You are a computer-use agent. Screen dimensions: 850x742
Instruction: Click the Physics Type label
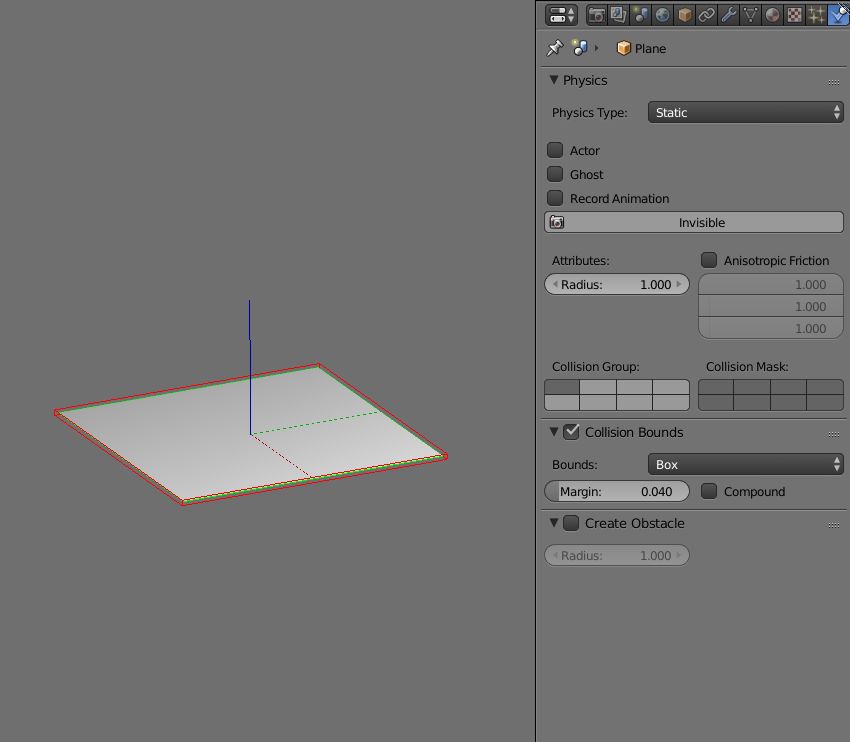(x=589, y=113)
